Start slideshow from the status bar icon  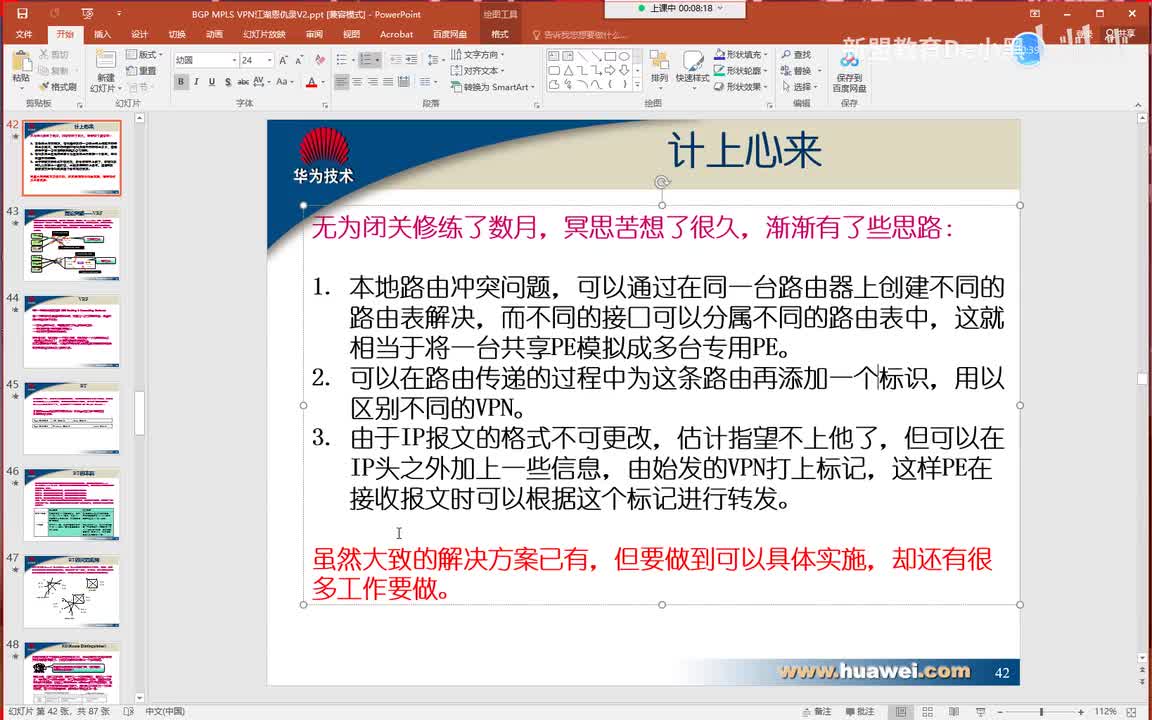click(x=980, y=711)
